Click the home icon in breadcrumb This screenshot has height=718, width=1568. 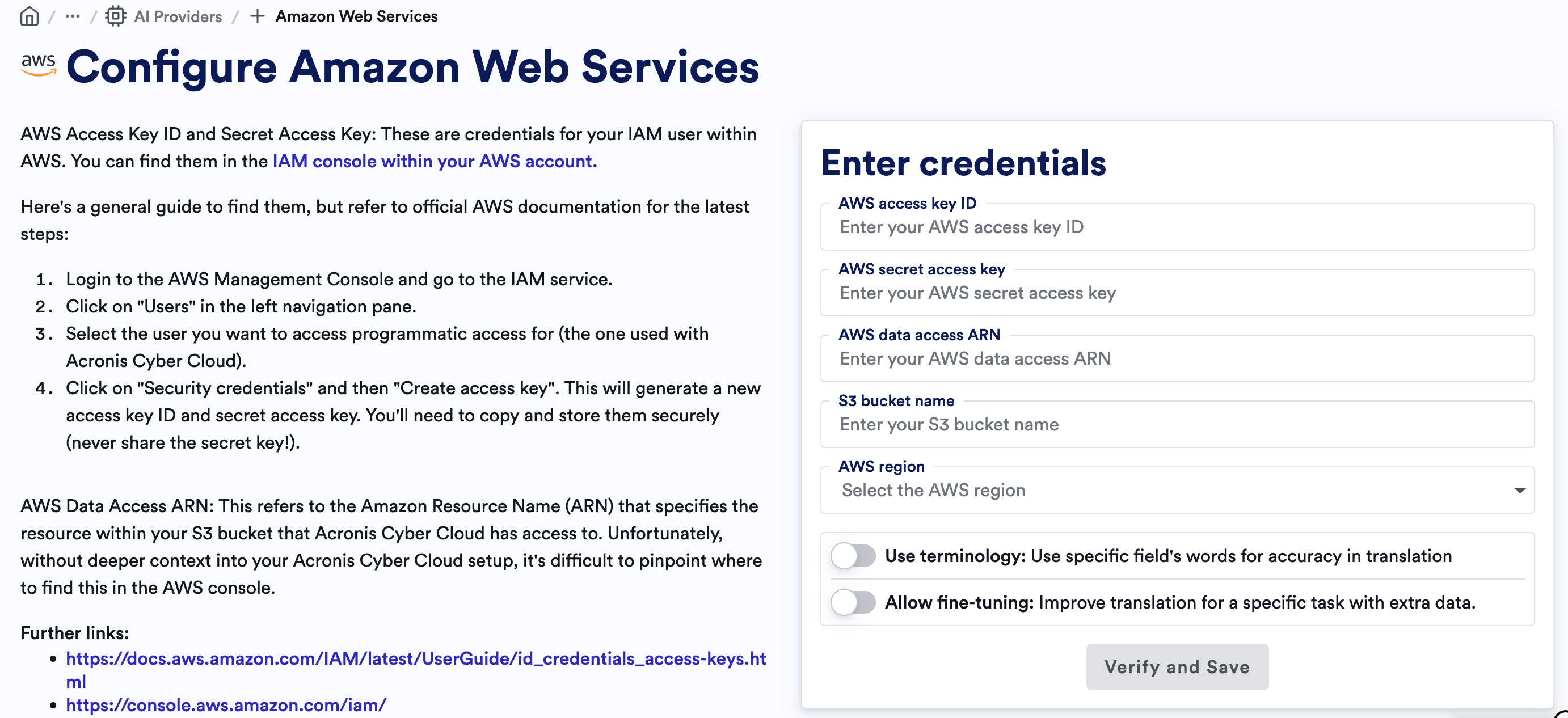tap(29, 16)
